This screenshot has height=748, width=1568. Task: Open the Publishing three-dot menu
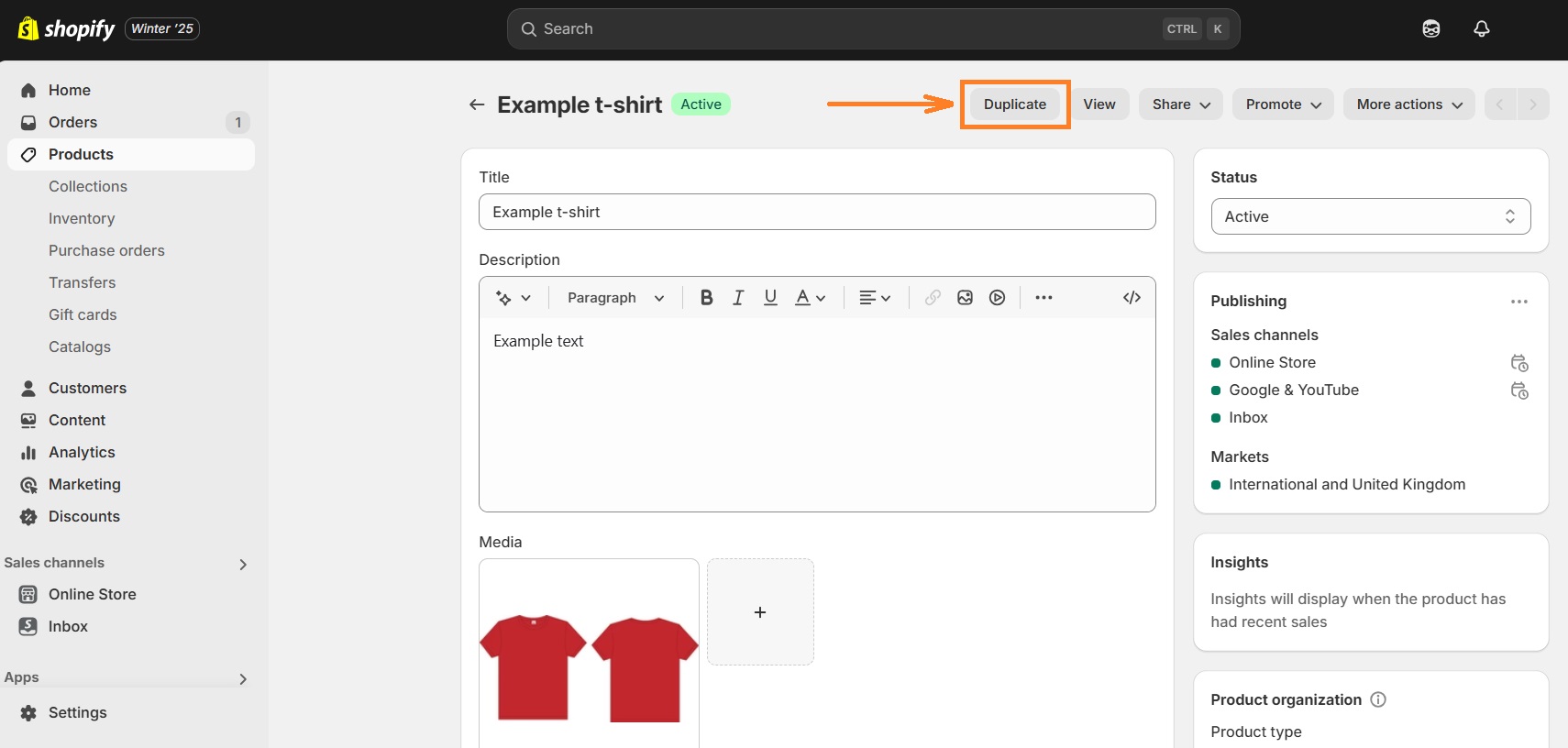click(x=1519, y=302)
